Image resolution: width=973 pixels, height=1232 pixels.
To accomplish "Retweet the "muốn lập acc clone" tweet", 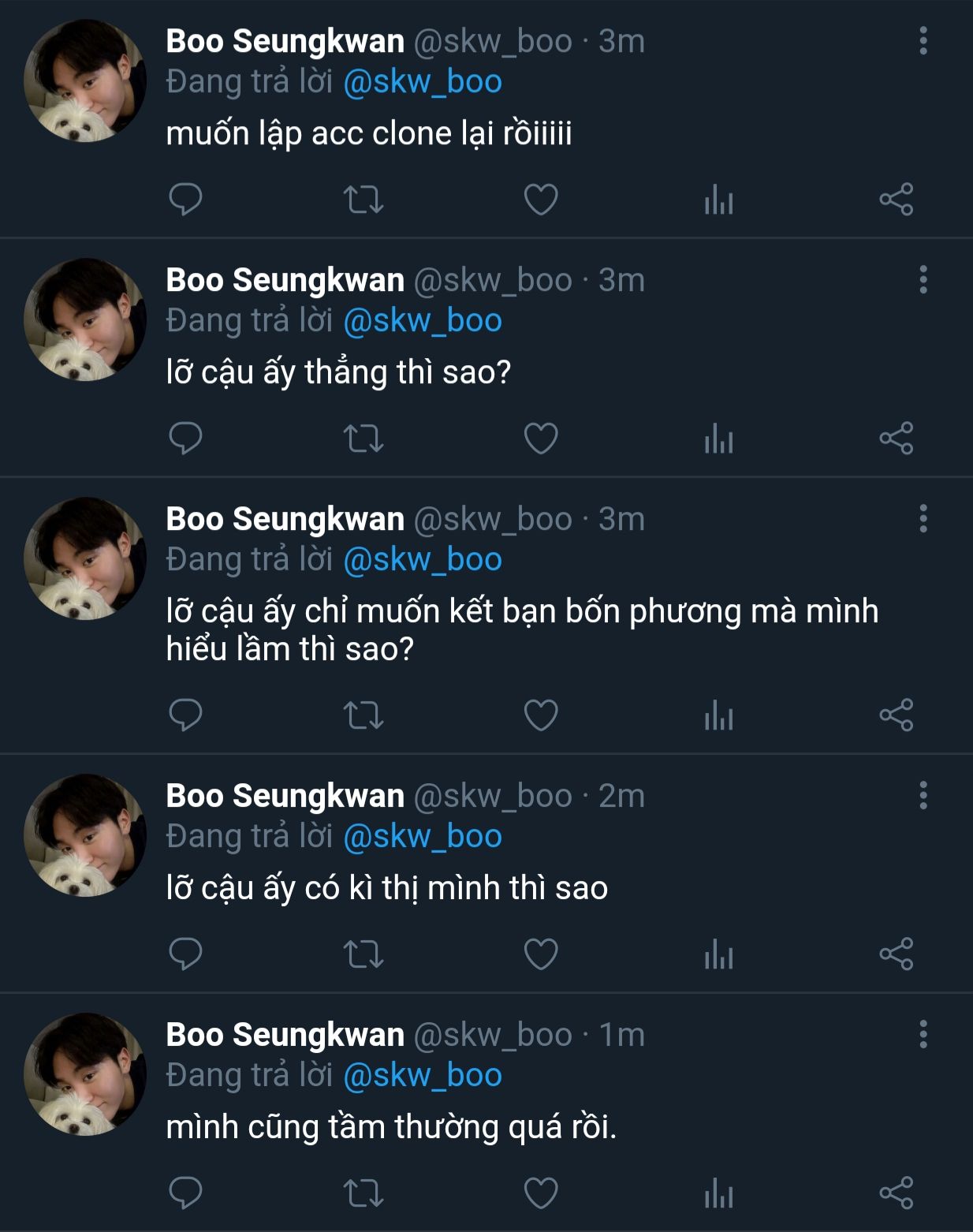I will coord(363,200).
